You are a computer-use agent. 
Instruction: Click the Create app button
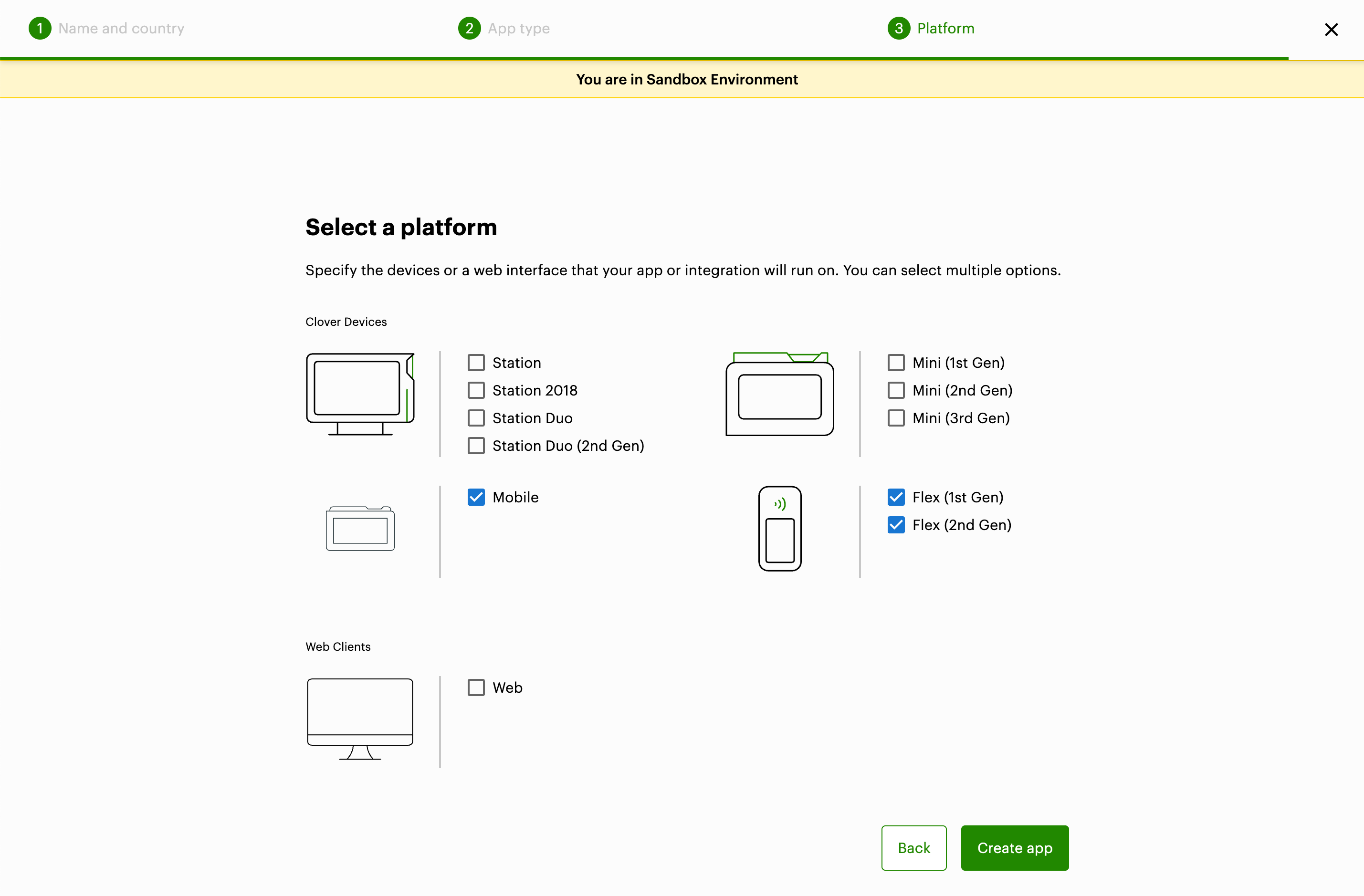(1014, 848)
